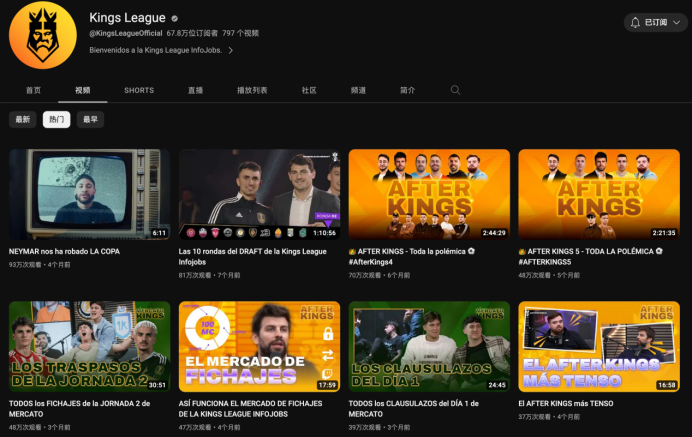Switch to the 播放列表 tab
The image size is (692, 437).
(252, 90)
